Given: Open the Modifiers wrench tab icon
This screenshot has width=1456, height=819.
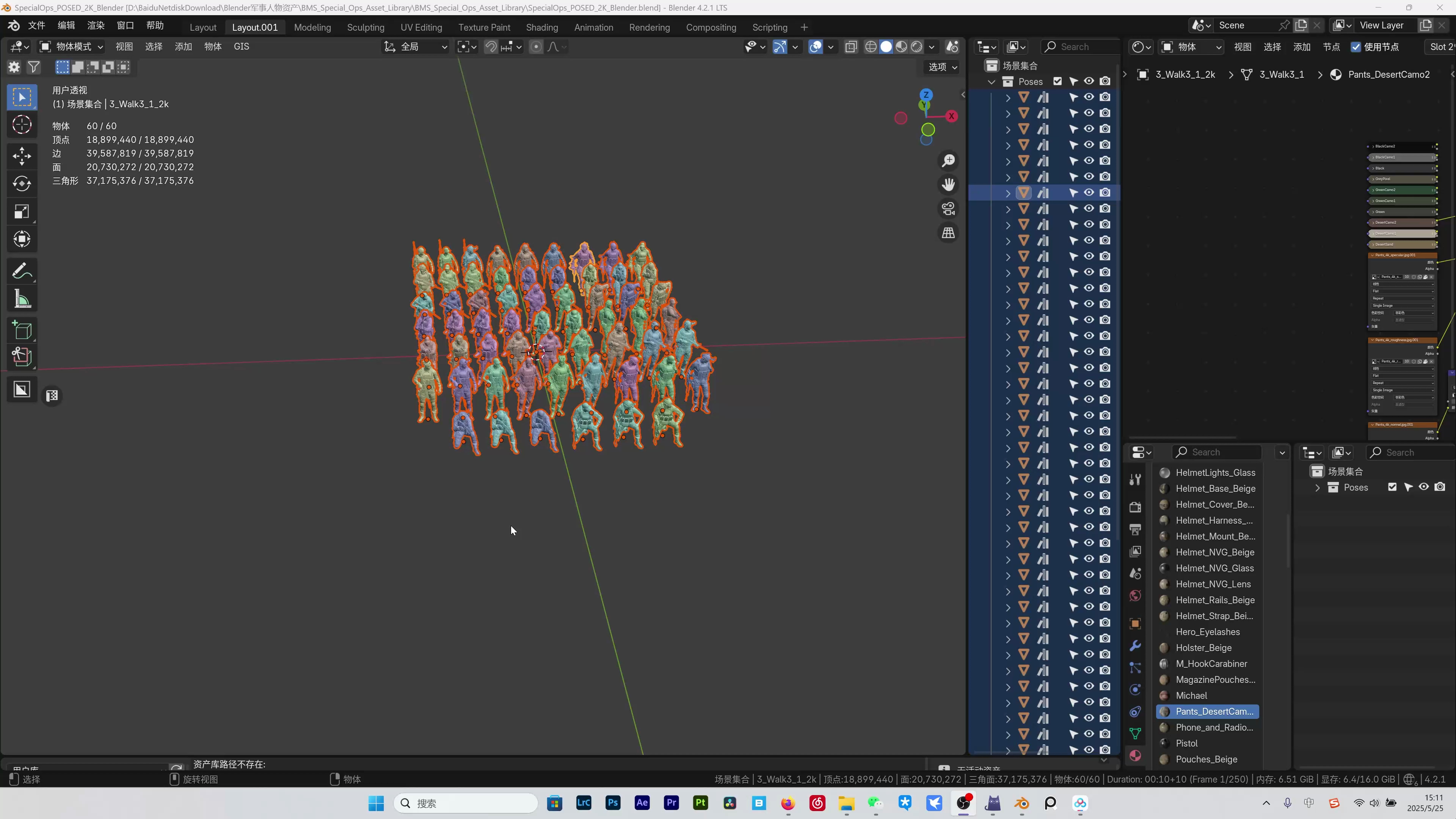Looking at the screenshot, I should (x=1135, y=645).
